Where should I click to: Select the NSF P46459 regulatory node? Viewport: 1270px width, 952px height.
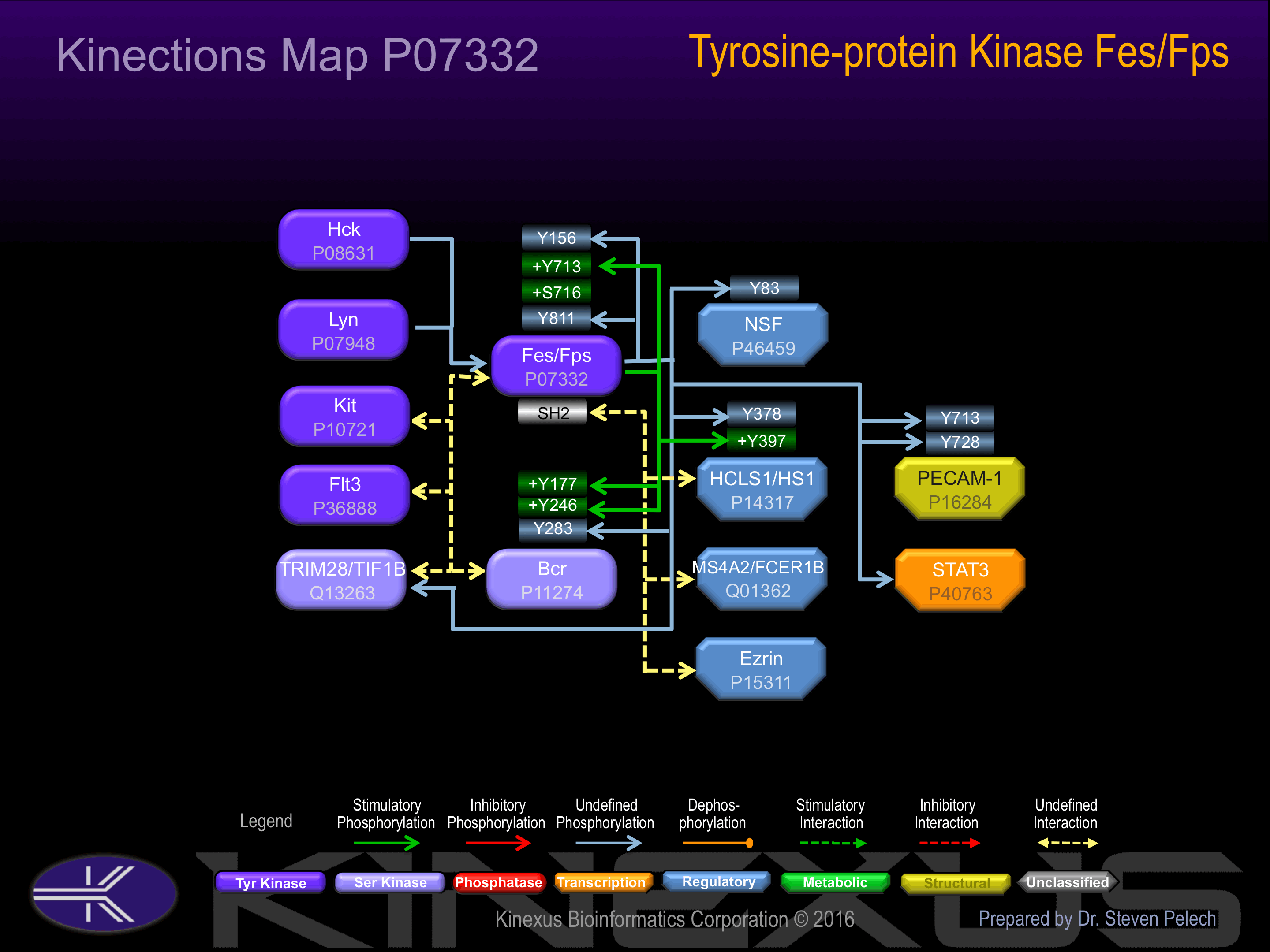click(763, 335)
